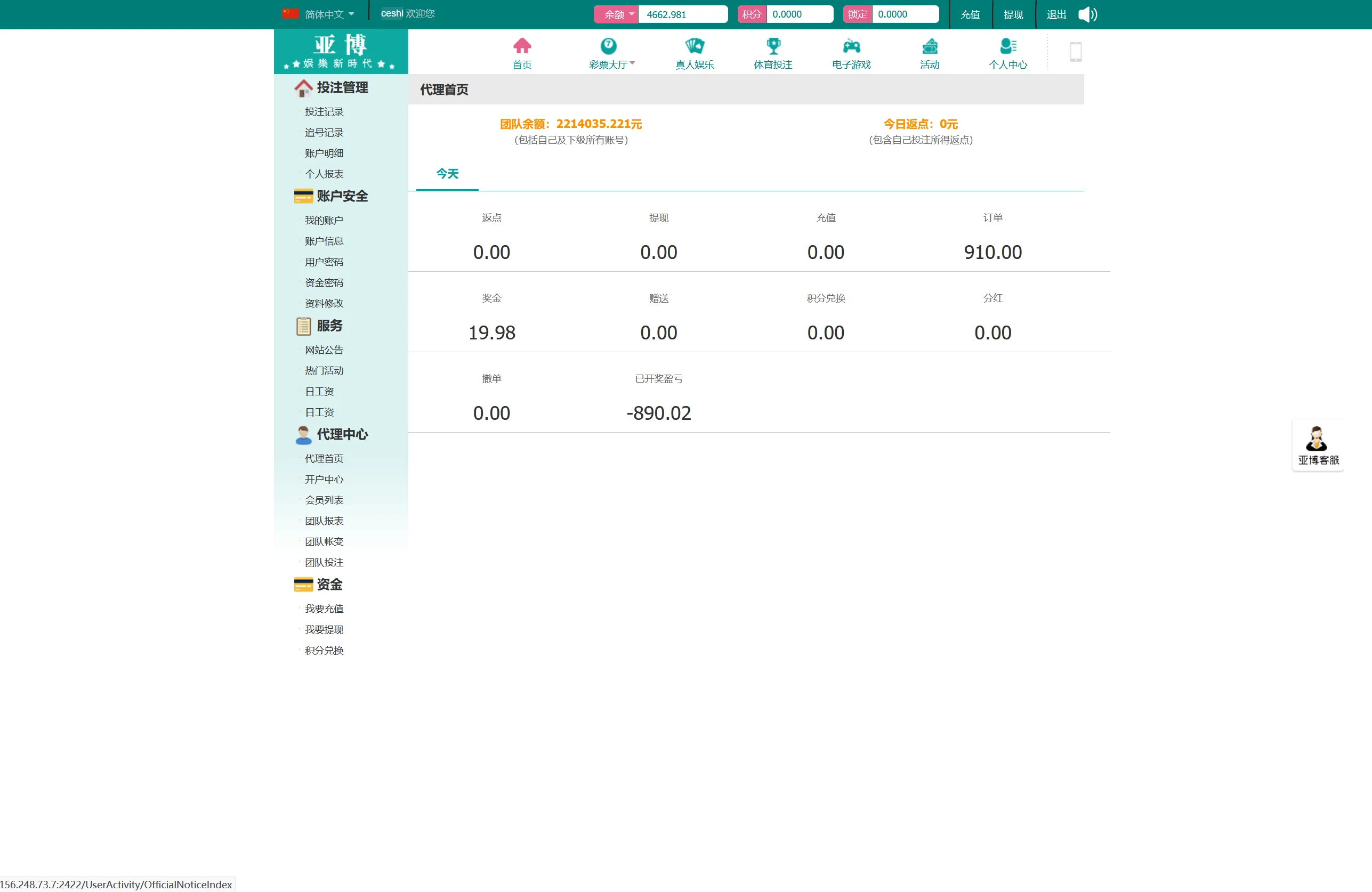Viewport: 1372px width, 892px height.
Task: Click the 退出 logout link
Action: click(x=1056, y=14)
